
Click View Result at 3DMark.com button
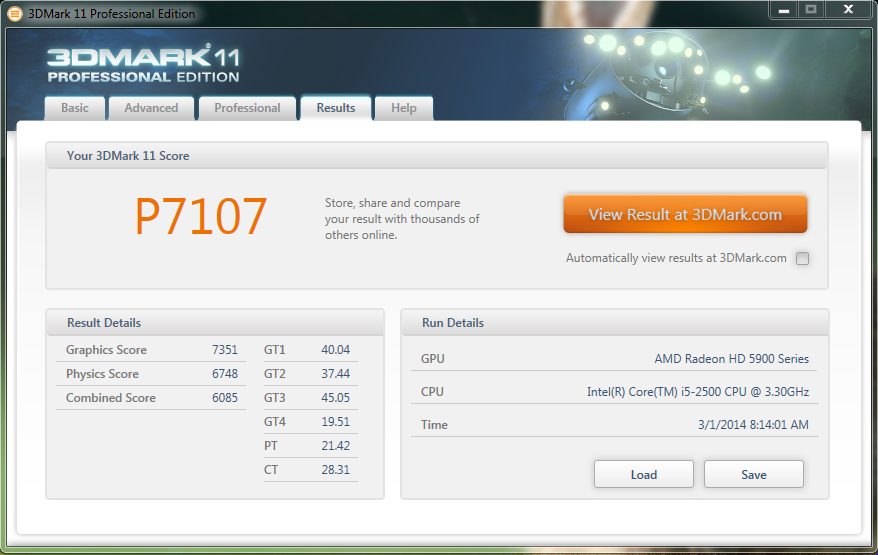685,214
